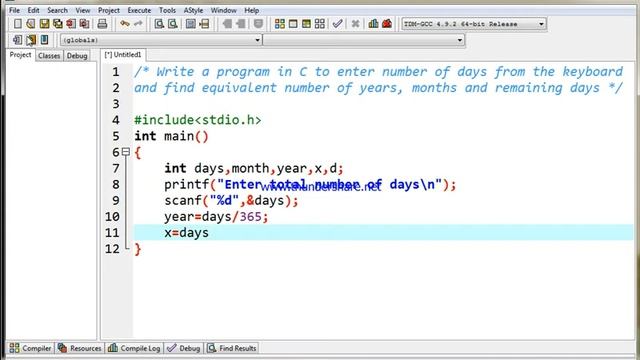Screen dimensions: 640x360
Task: Open the View menu
Action: (83, 10)
